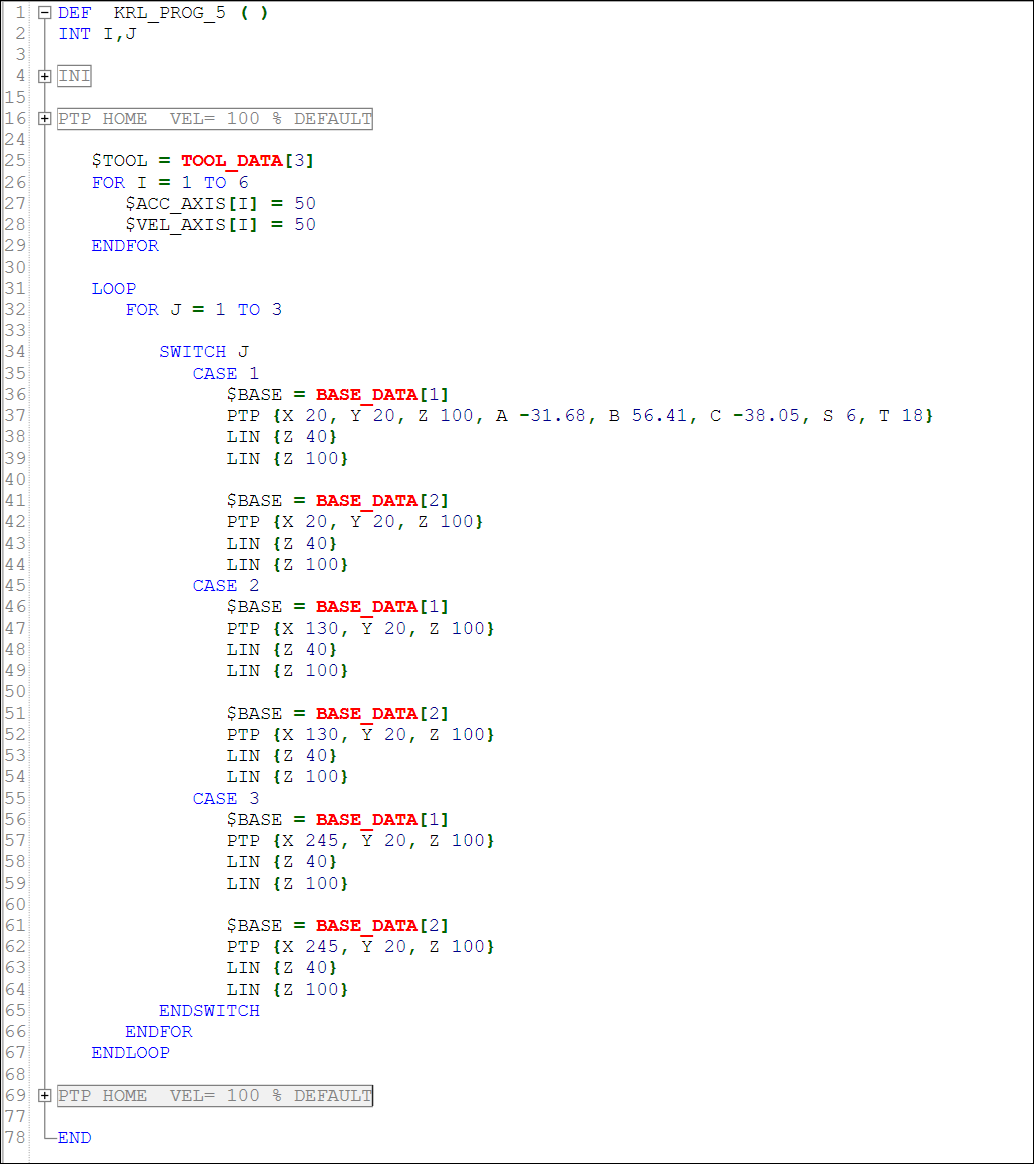Viewport: 1034px width, 1164px height.
Task: Click $BASE = BASE_DATA[2] on line 41
Action: click(338, 501)
